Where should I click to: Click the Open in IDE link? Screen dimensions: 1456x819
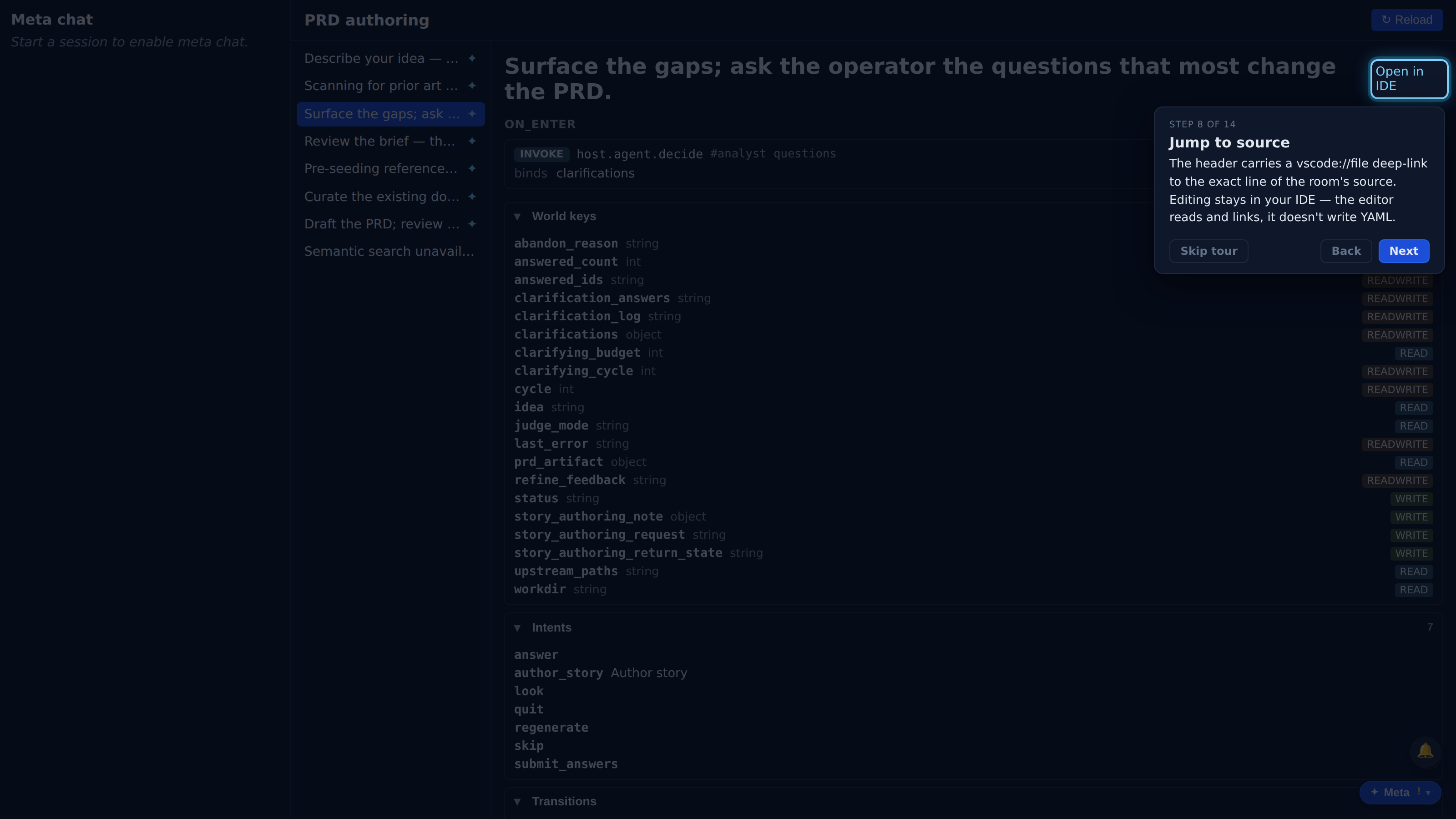coord(1409,79)
